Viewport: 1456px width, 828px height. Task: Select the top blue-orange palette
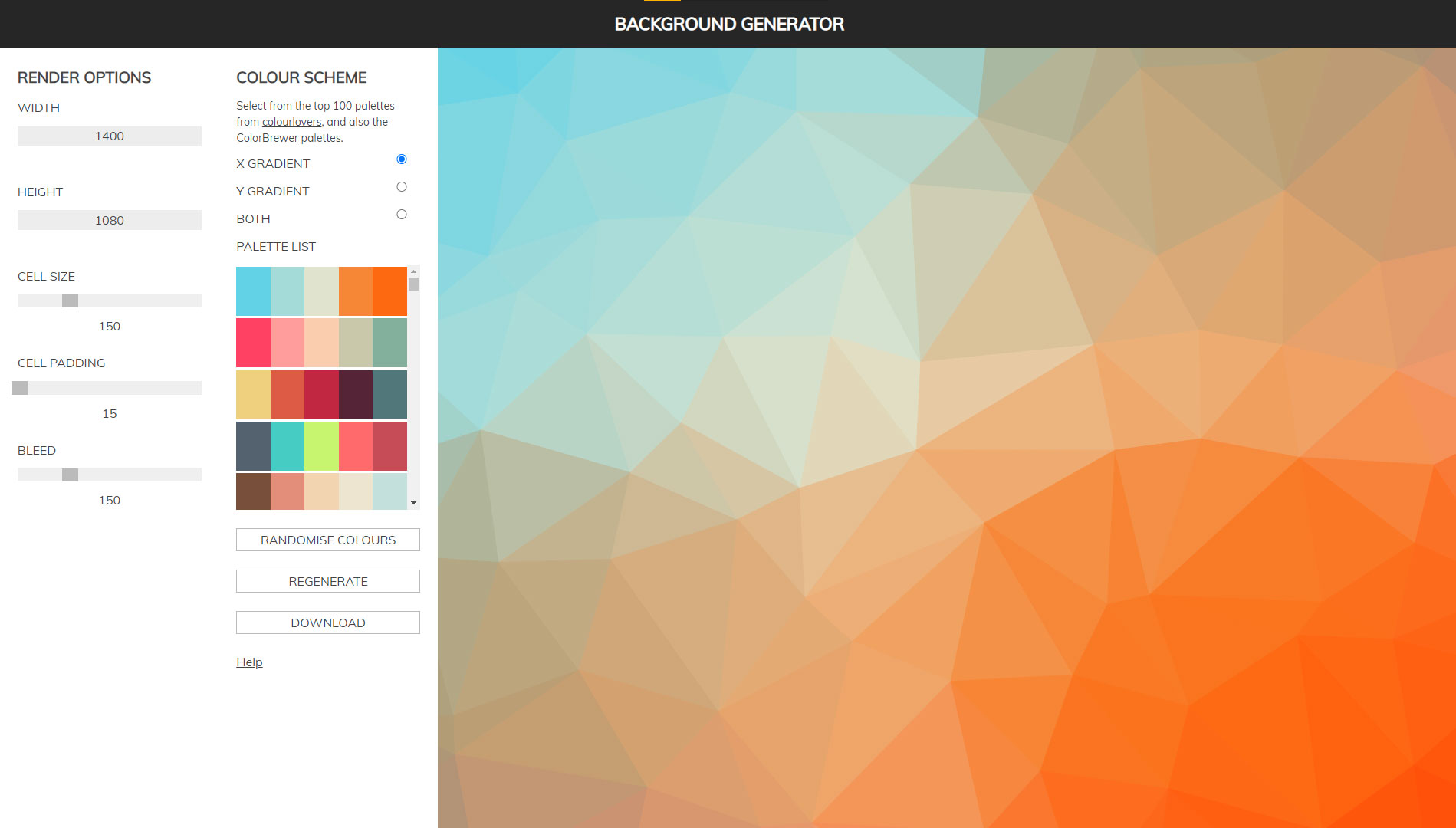(x=322, y=291)
